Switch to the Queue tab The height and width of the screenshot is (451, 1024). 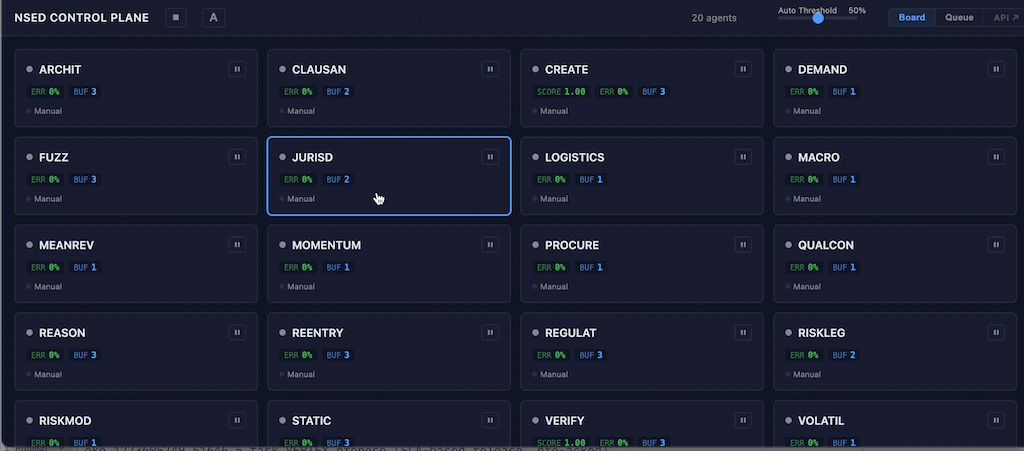click(x=959, y=17)
